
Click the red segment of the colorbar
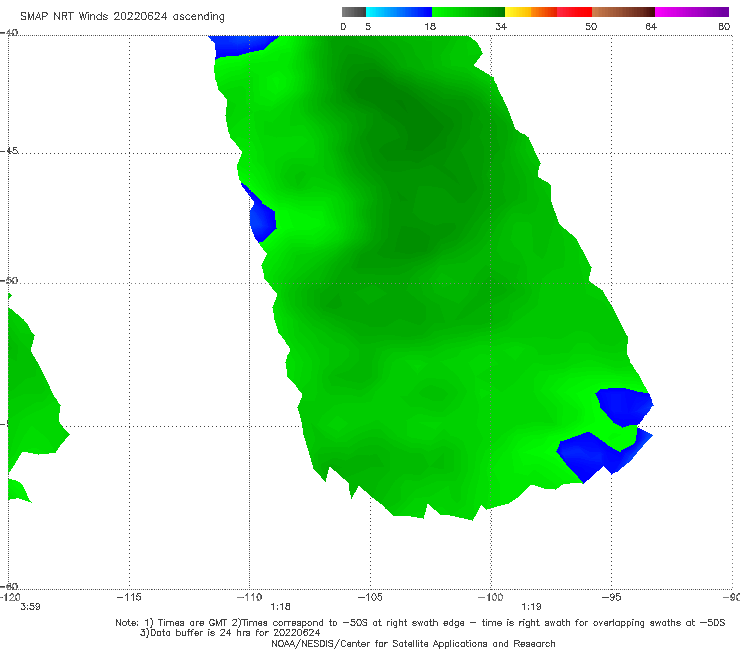574,12
